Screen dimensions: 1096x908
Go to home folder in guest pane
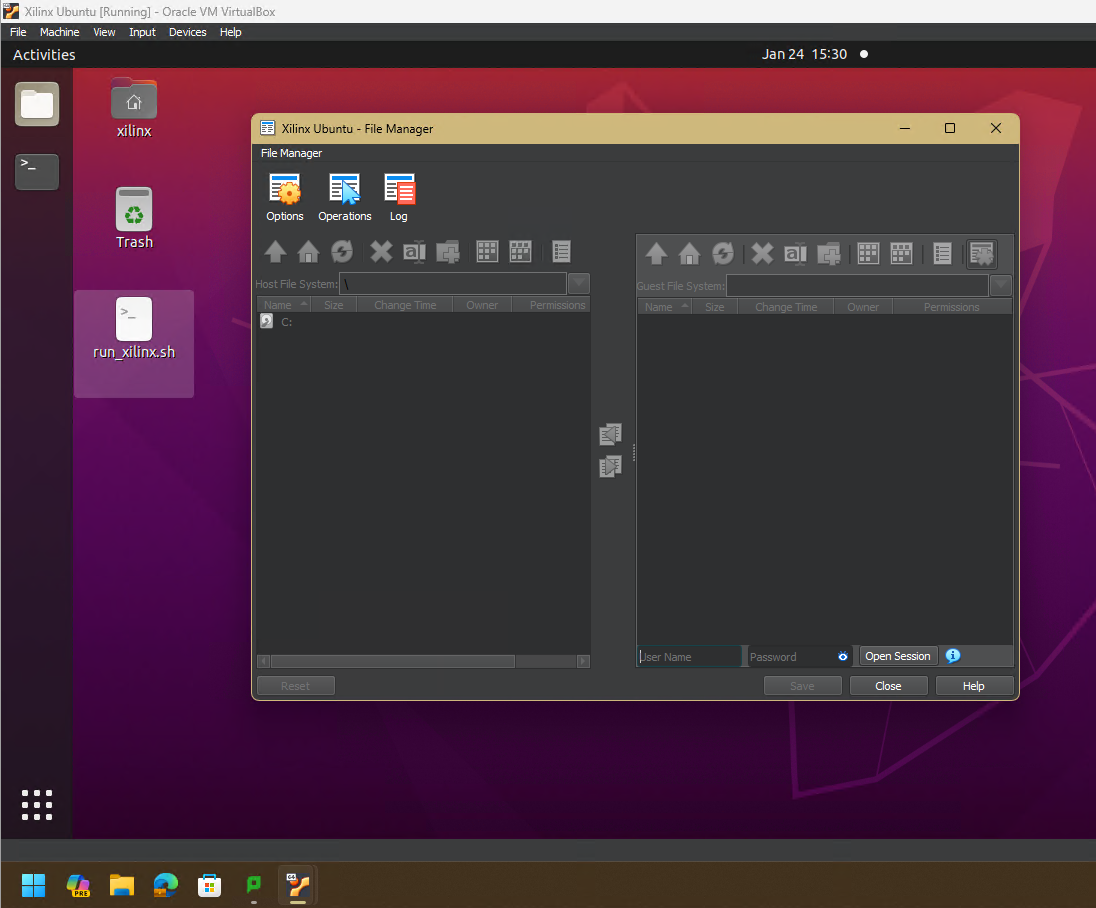click(689, 254)
